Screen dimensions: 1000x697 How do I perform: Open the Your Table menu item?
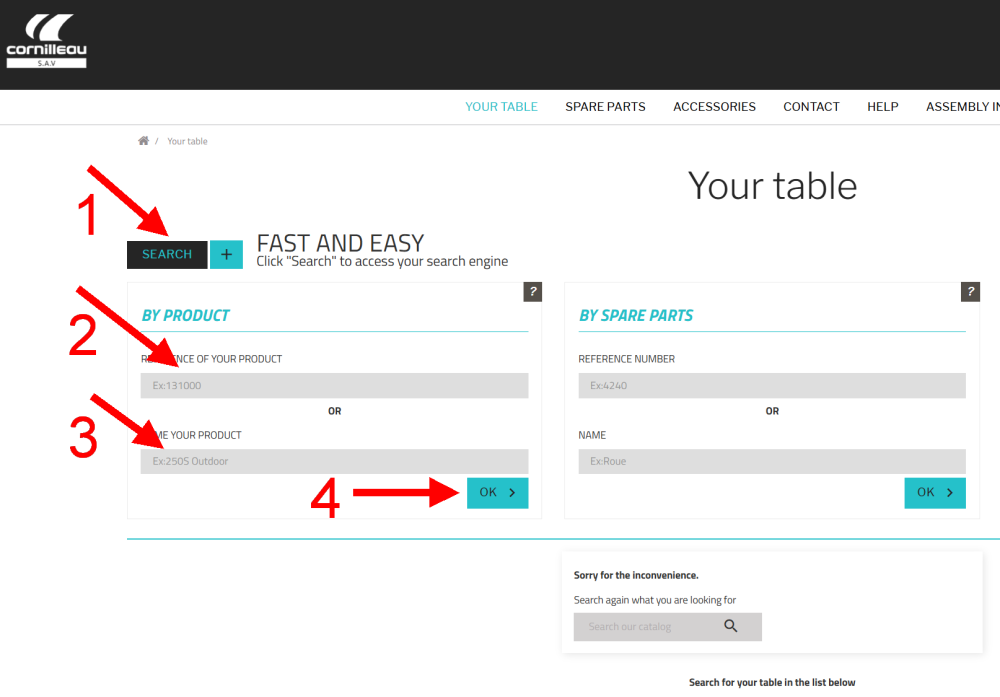pos(501,107)
